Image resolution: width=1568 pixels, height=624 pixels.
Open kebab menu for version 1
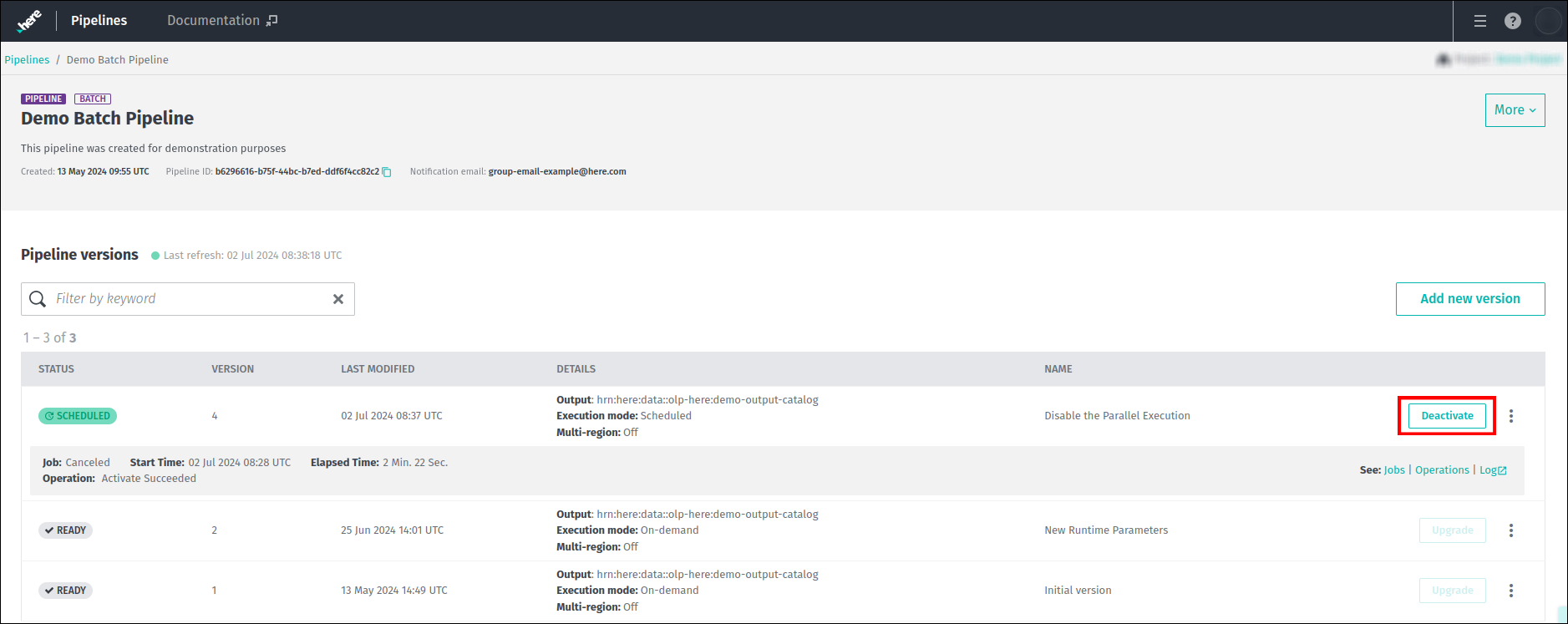(1511, 591)
